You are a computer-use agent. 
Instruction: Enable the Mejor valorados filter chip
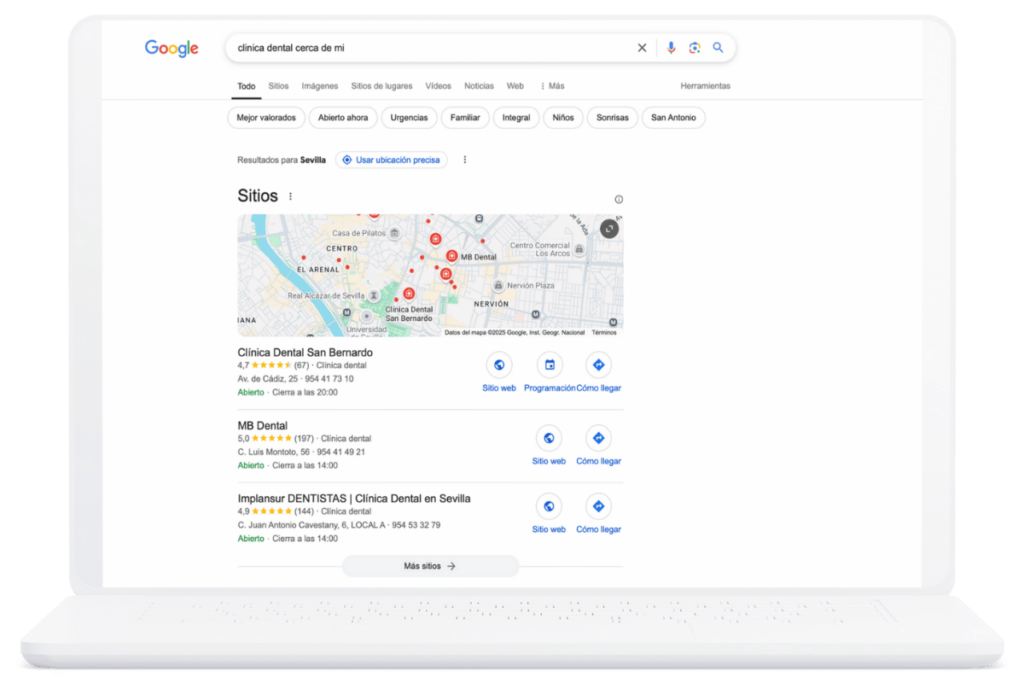click(x=267, y=118)
